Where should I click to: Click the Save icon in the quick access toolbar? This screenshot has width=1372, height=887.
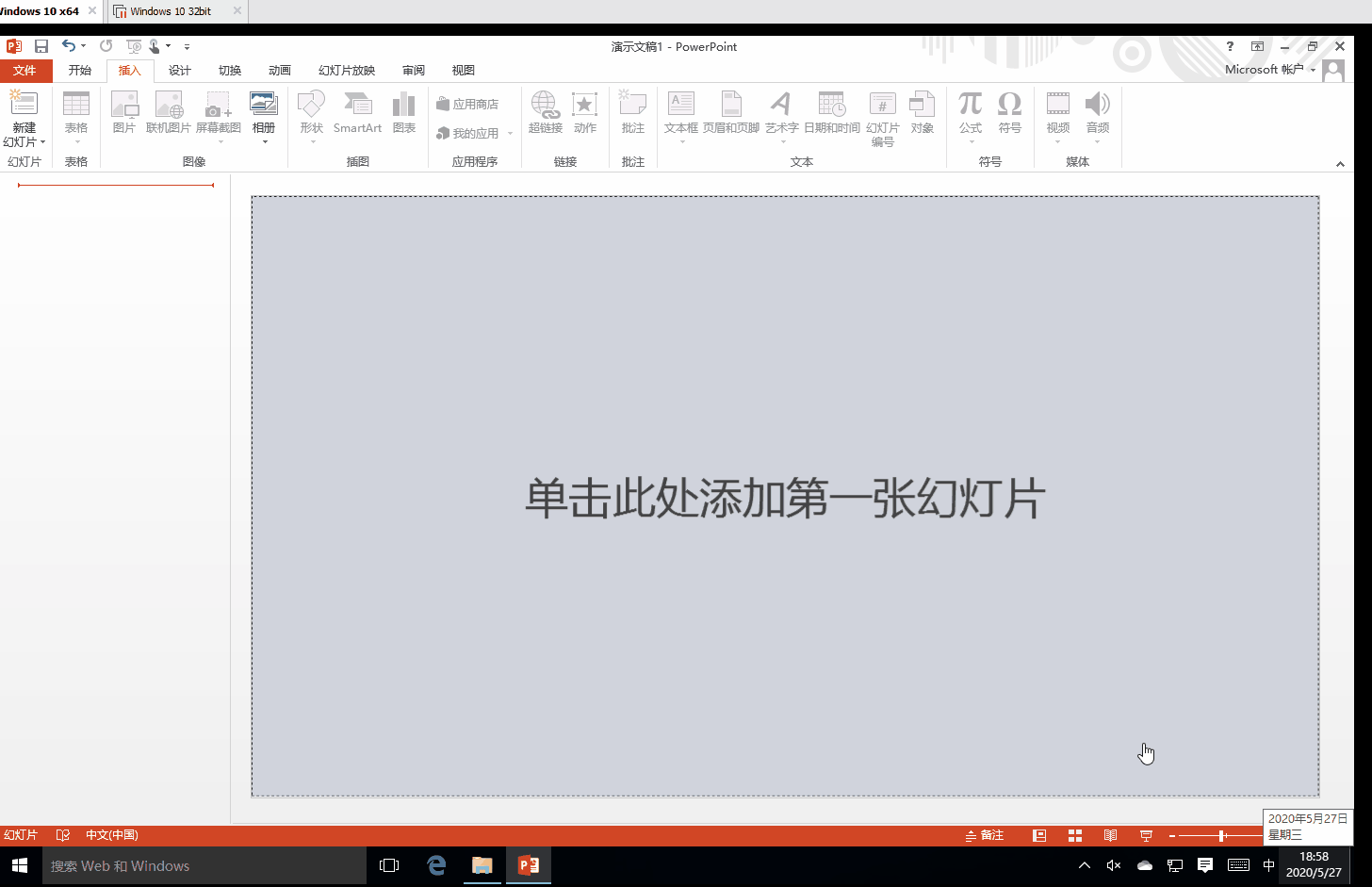point(41,46)
